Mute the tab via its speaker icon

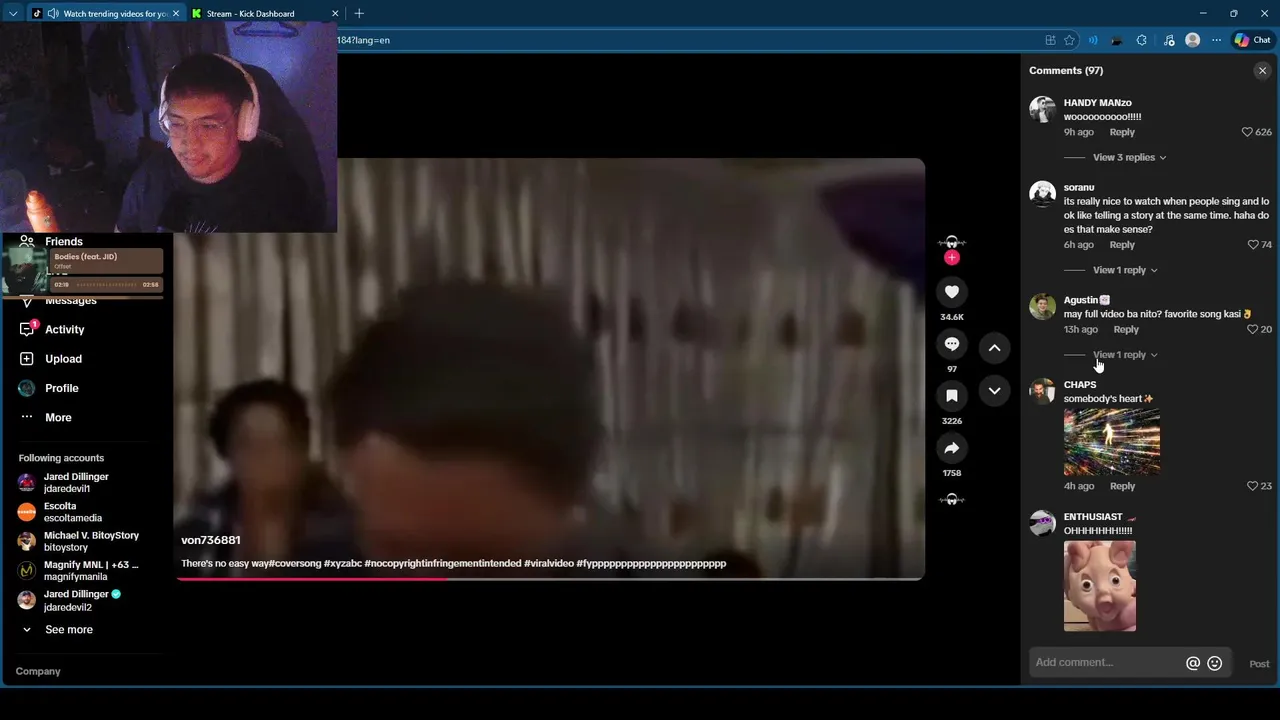point(52,14)
